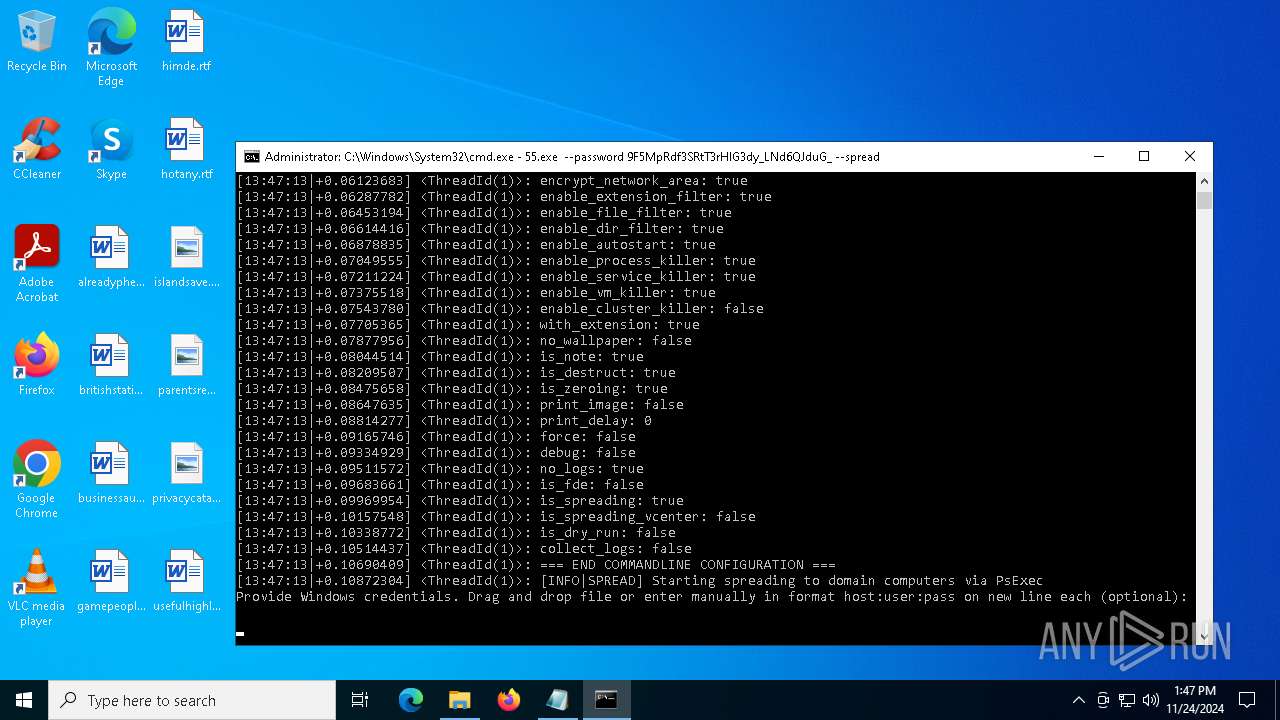Click the cmd window title bar icon
Image resolution: width=1280 pixels, height=720 pixels.
[252, 157]
